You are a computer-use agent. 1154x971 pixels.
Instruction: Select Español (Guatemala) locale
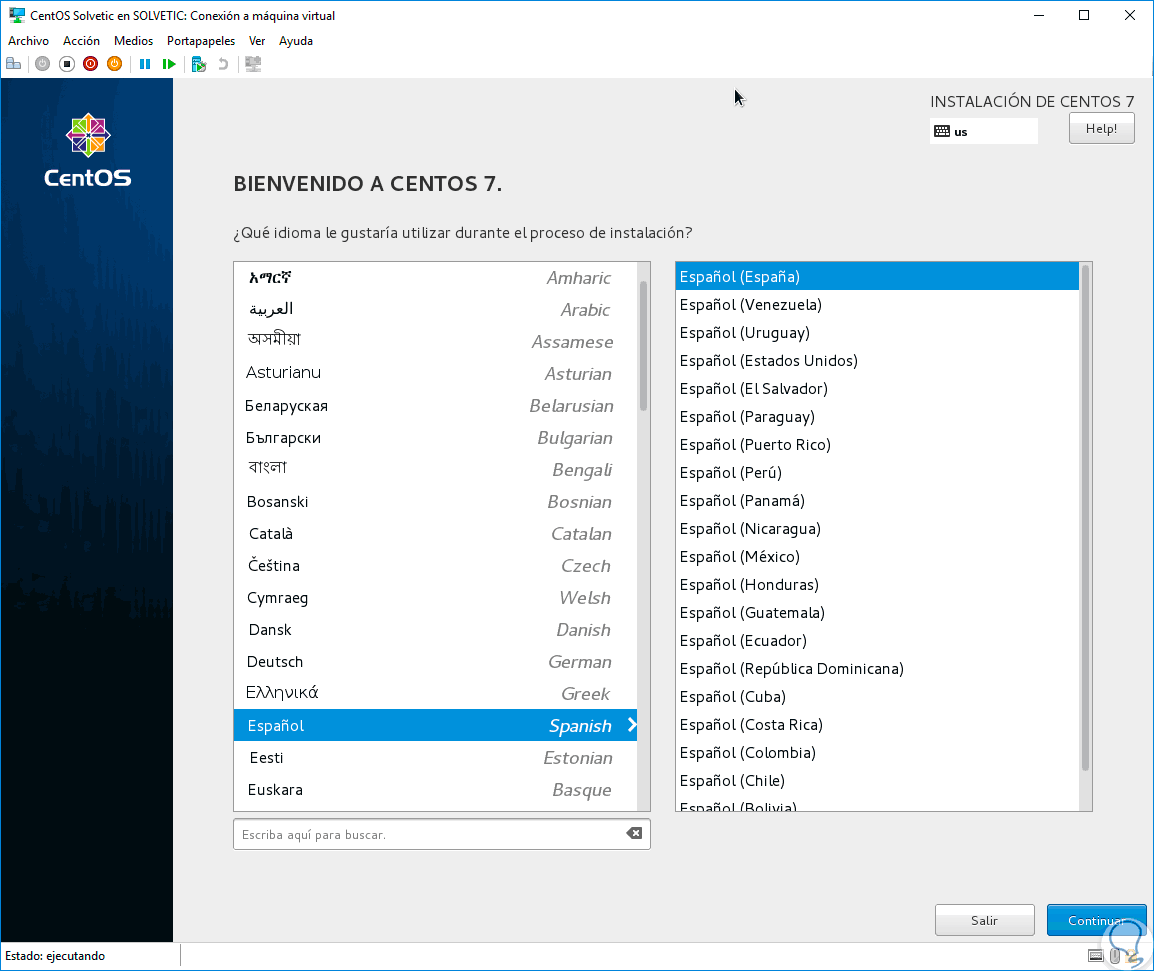[877, 612]
